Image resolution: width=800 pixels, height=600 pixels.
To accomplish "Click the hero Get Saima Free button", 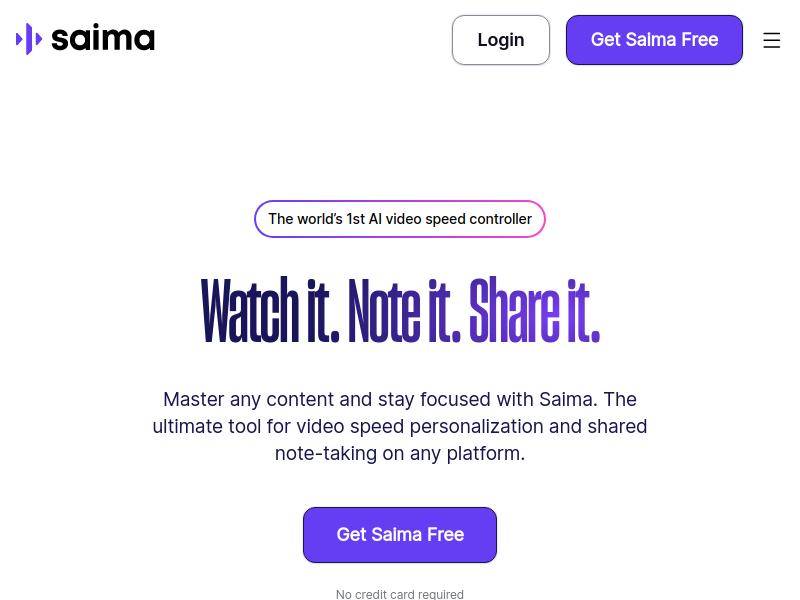I will click(400, 535).
